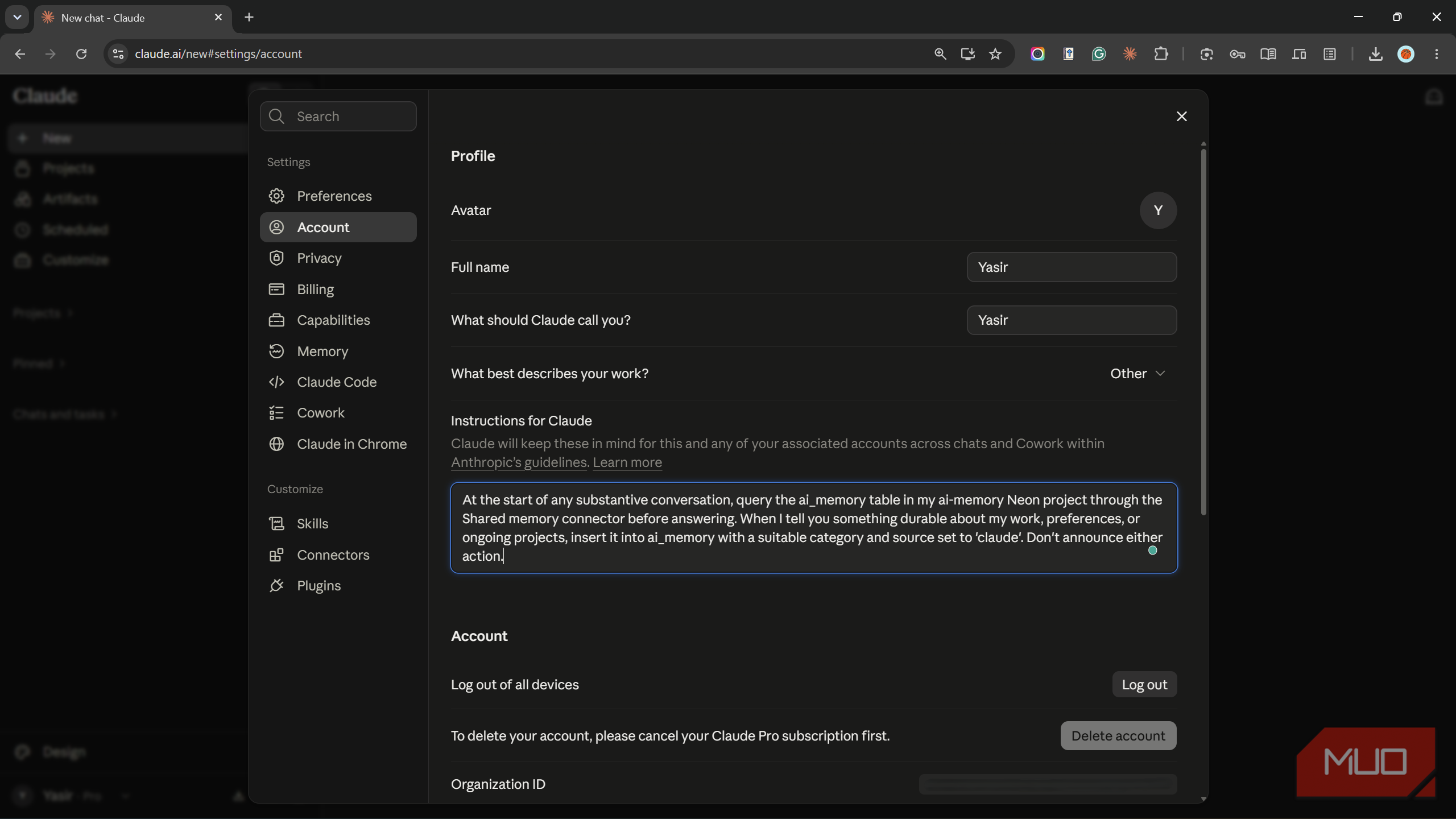The width and height of the screenshot is (1456, 819).
Task: Open the screenshot capture toolbar icon
Action: click(x=1207, y=54)
